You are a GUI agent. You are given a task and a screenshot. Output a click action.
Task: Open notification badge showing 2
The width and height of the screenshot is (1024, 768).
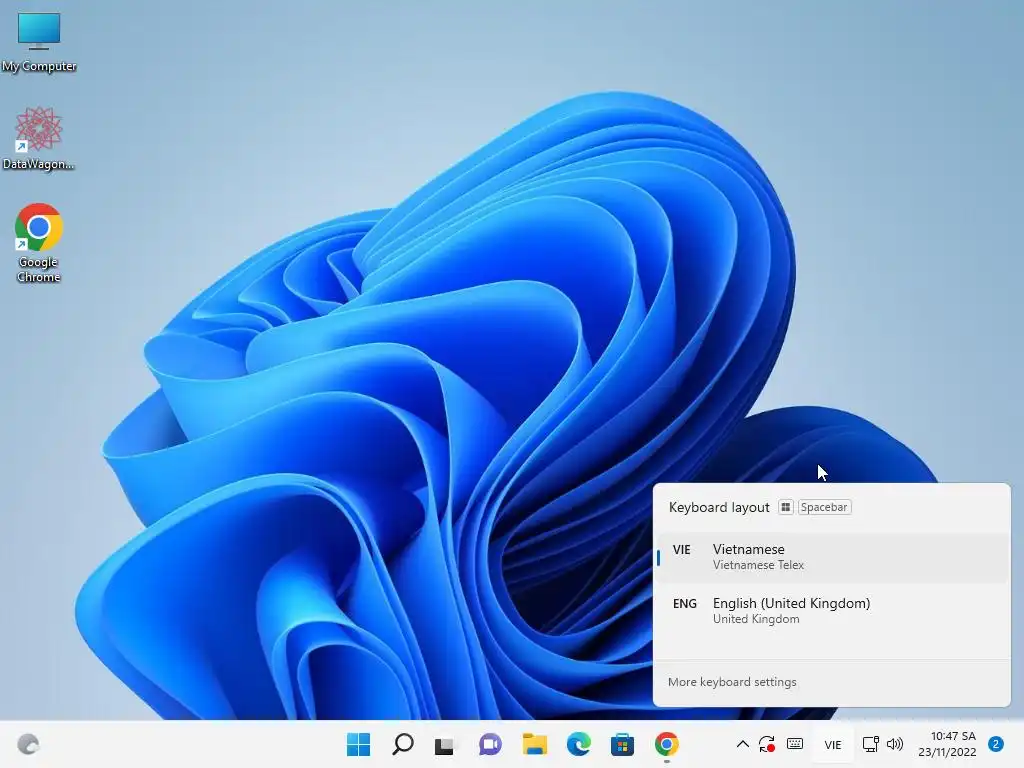point(996,744)
